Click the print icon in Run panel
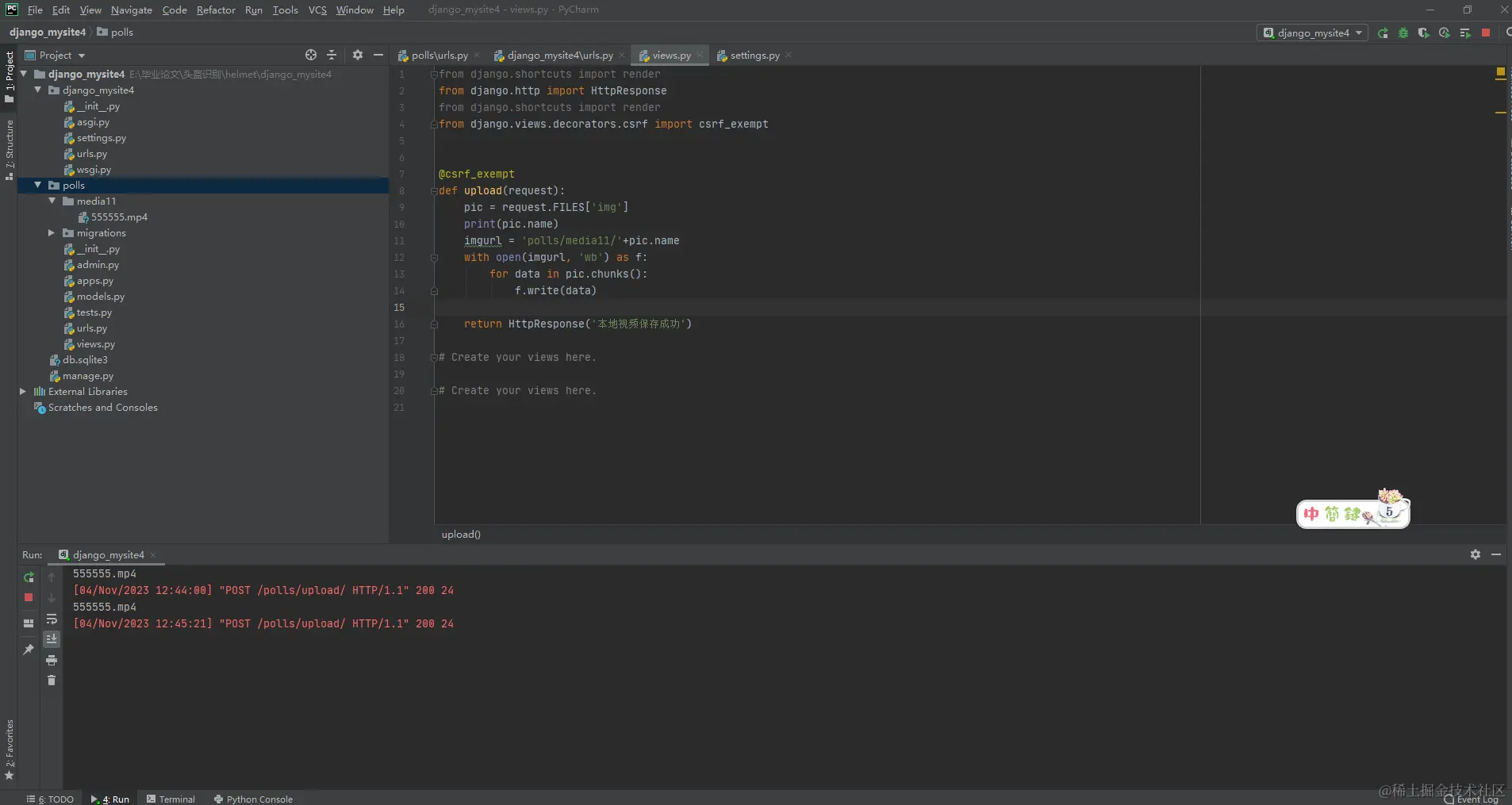This screenshot has width=1512, height=805. (x=52, y=660)
